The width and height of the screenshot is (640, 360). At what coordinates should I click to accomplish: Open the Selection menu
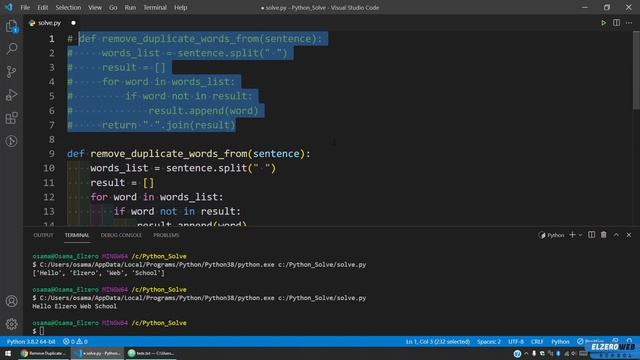(68, 7)
